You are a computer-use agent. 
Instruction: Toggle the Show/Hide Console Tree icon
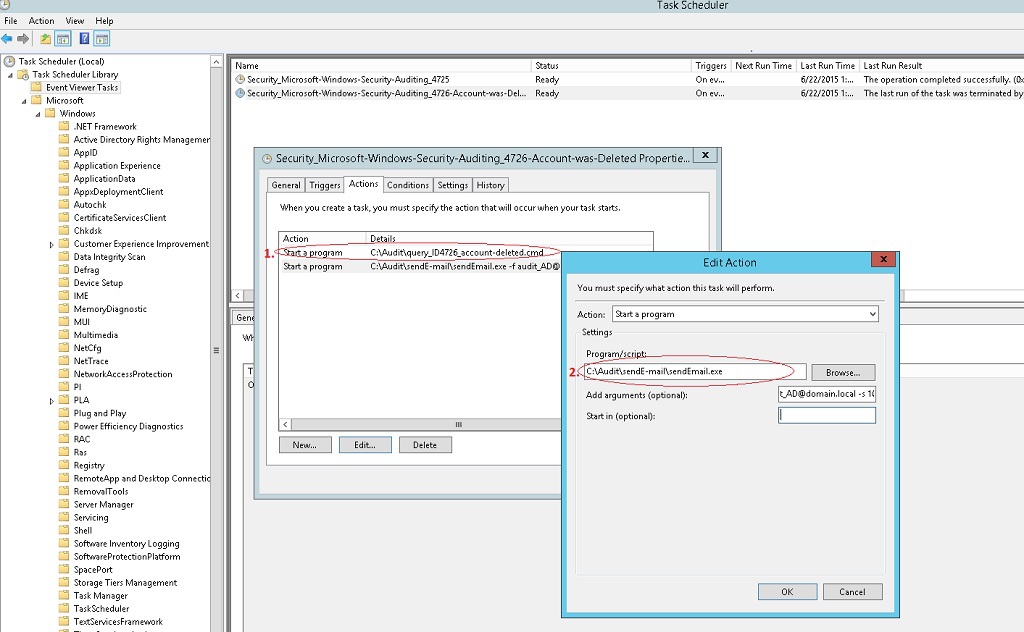click(62, 39)
